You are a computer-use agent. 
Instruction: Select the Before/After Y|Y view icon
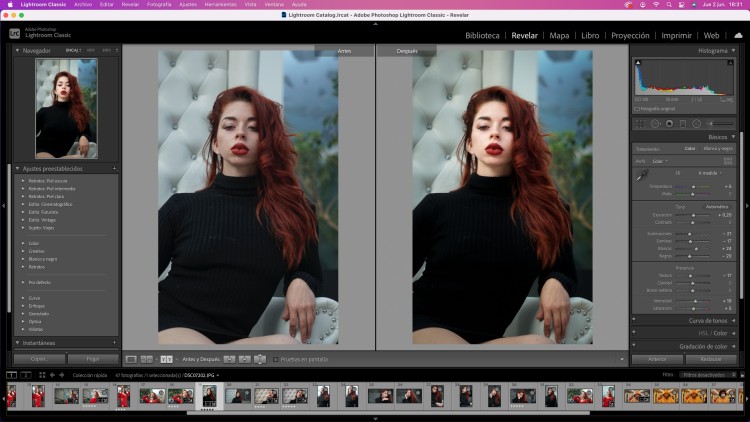pos(166,359)
